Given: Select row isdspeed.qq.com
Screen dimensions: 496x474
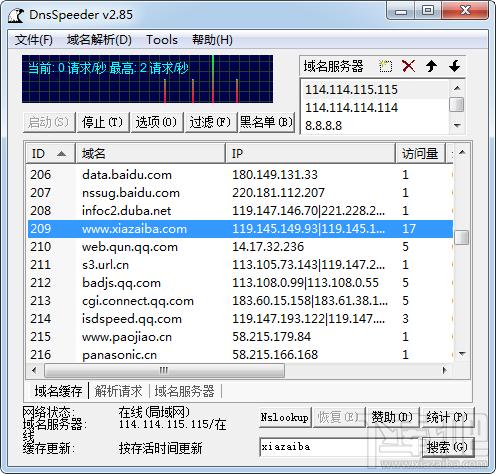Looking at the screenshot, I should (x=240, y=319).
